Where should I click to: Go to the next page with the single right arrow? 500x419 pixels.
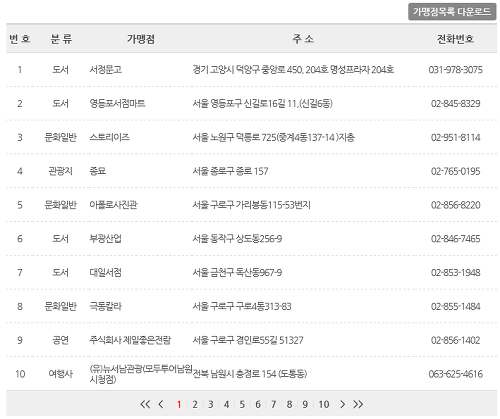point(342,404)
